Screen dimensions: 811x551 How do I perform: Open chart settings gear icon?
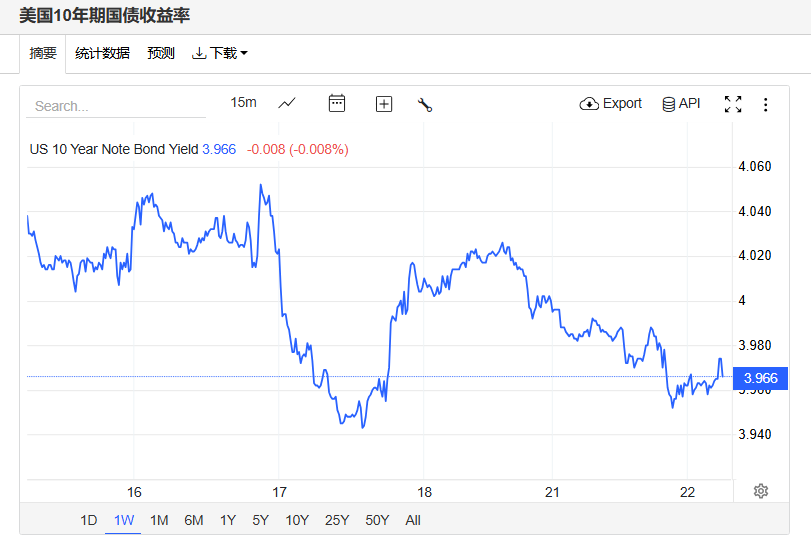761,491
